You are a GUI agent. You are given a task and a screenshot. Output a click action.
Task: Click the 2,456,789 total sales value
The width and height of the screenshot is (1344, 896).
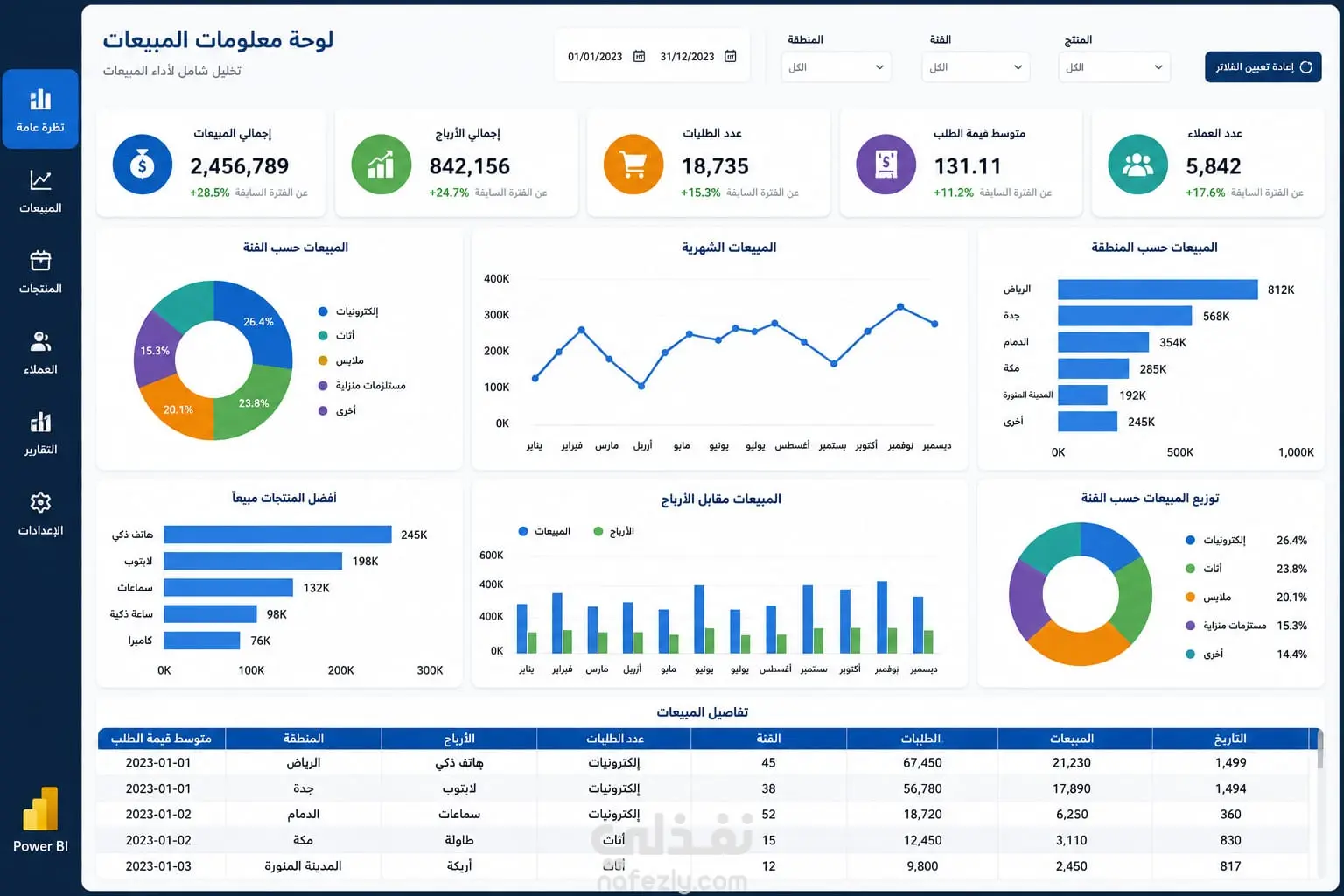click(x=240, y=166)
